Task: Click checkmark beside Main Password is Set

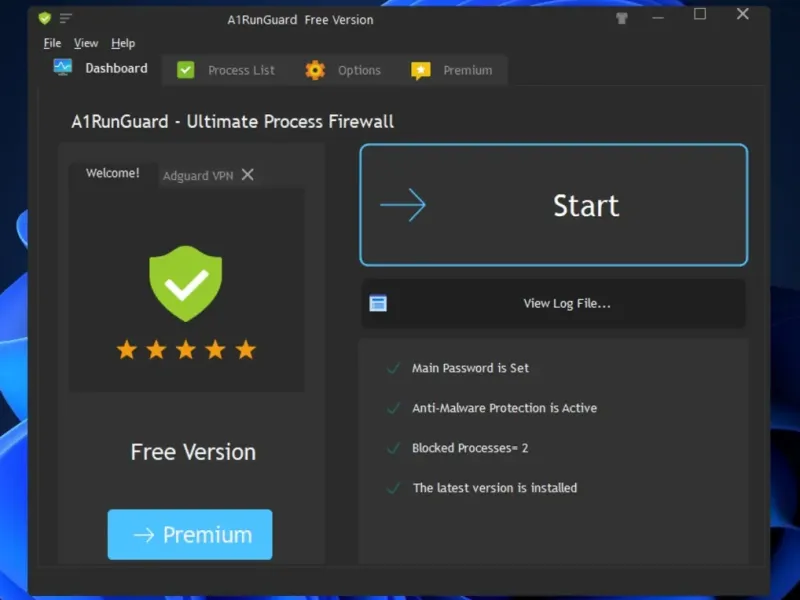Action: point(393,368)
